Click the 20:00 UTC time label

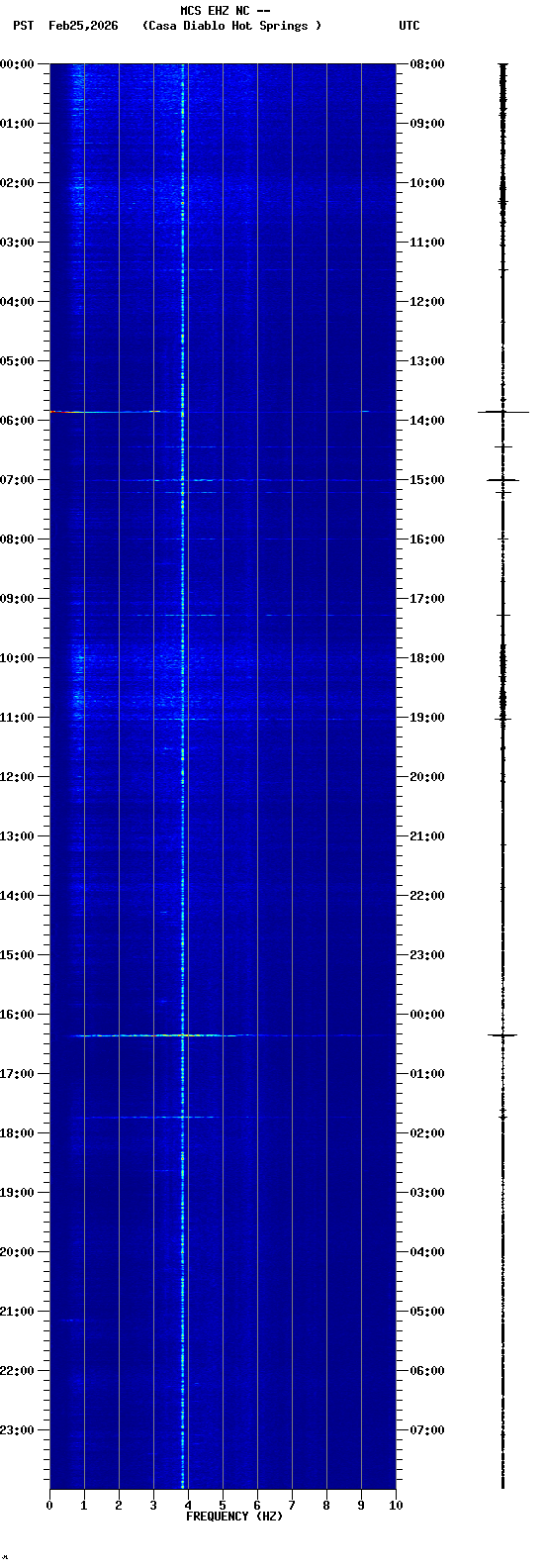(x=427, y=777)
